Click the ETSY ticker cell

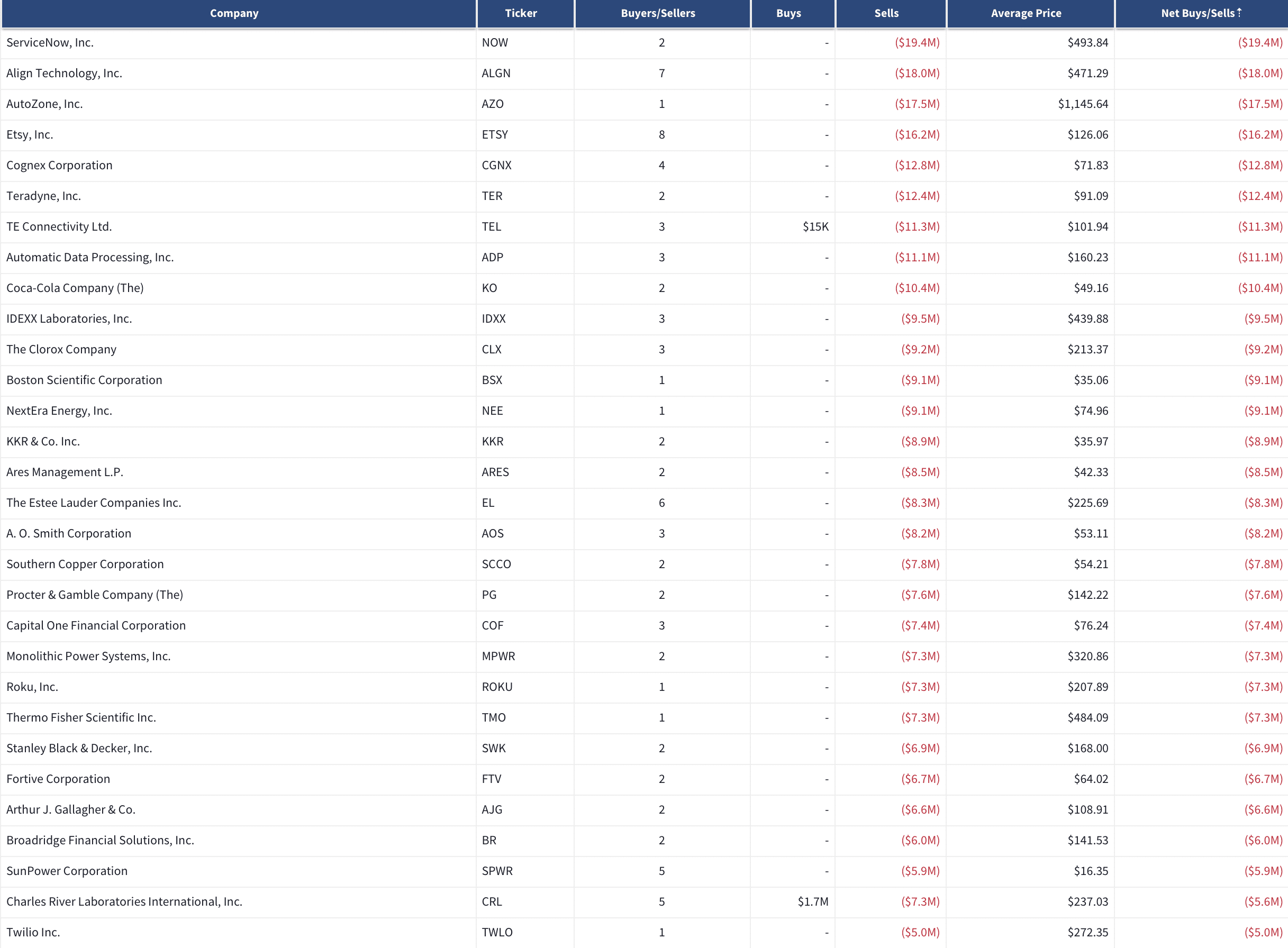[495, 135]
